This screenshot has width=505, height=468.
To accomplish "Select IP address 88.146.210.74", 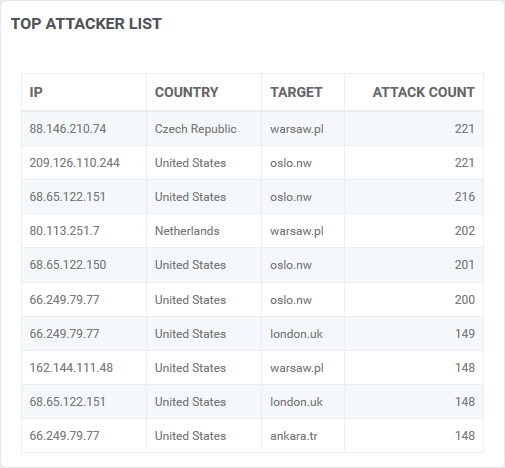I will coord(68,129).
